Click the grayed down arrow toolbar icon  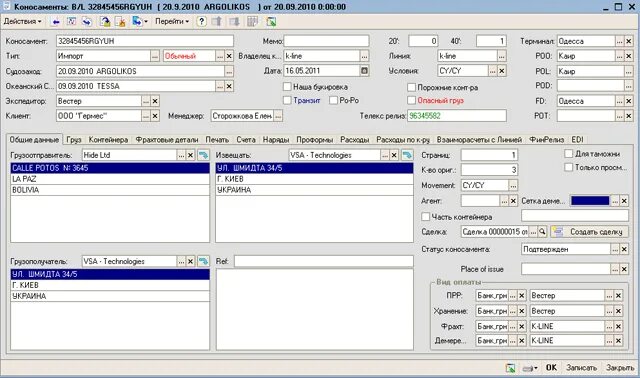(234, 22)
